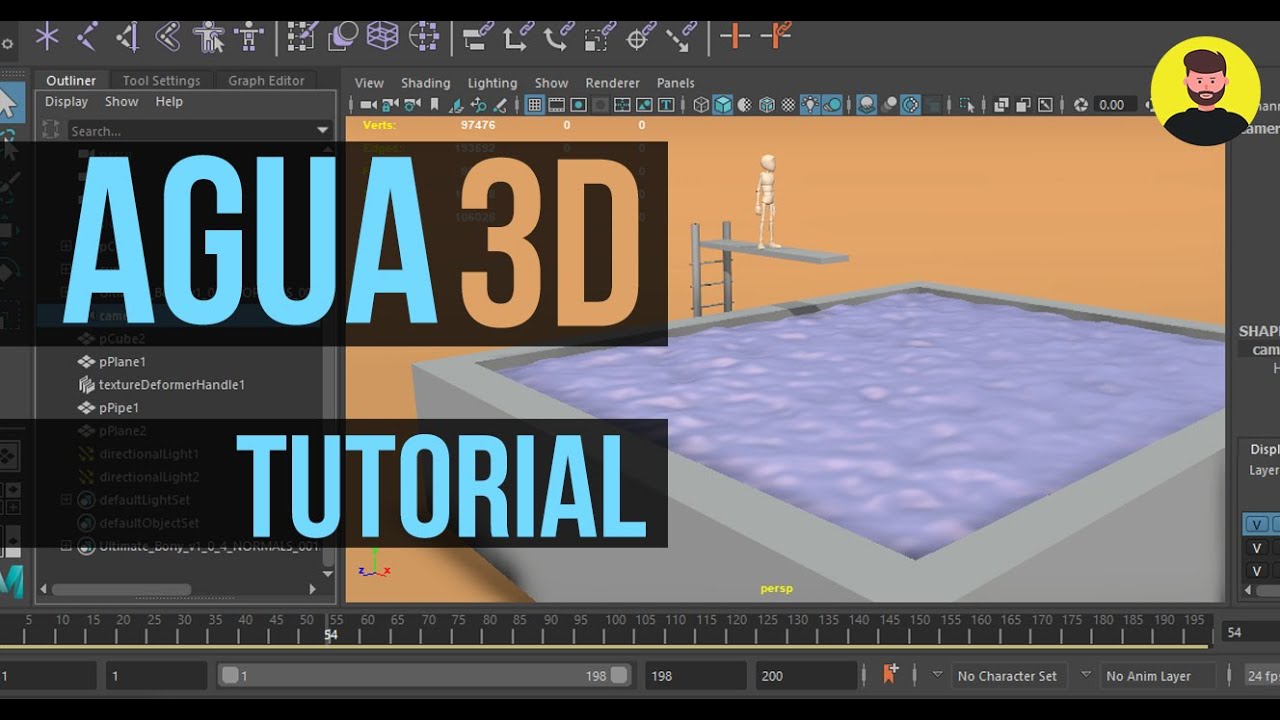Toggle the Resolution Gate display

[578, 105]
